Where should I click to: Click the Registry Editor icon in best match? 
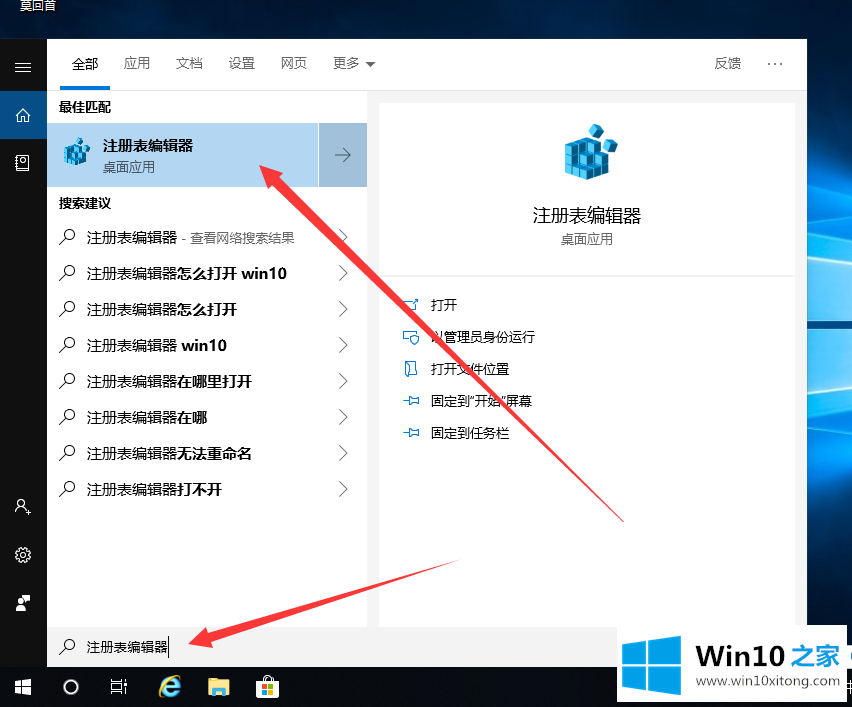click(77, 152)
